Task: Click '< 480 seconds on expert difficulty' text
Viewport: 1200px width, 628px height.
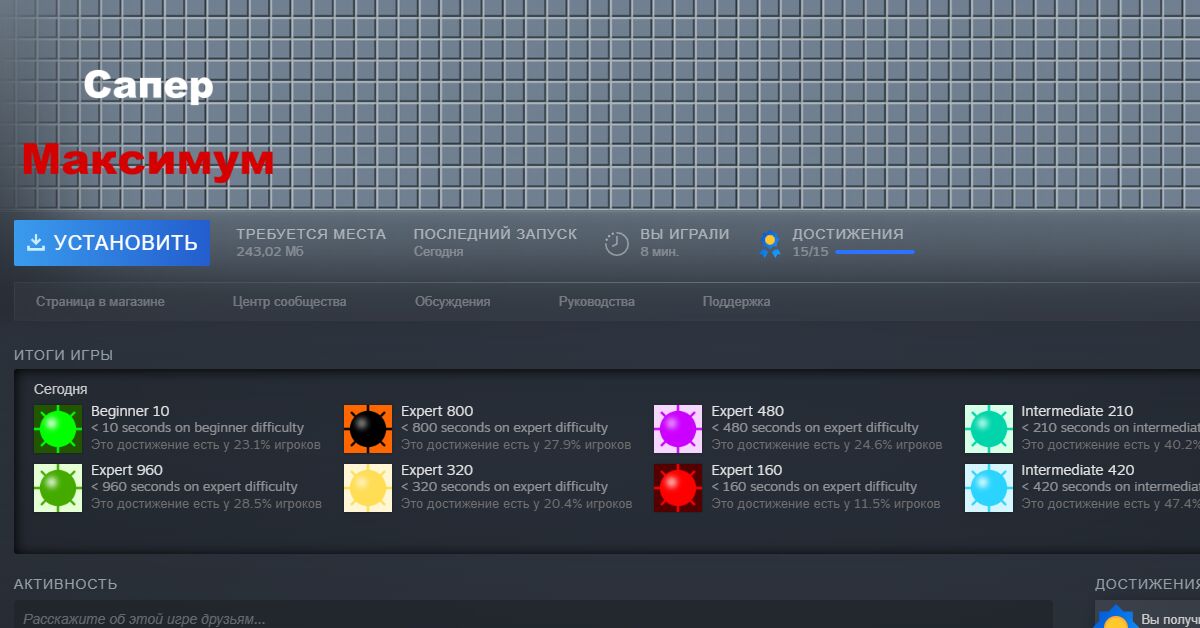Action: coord(815,428)
